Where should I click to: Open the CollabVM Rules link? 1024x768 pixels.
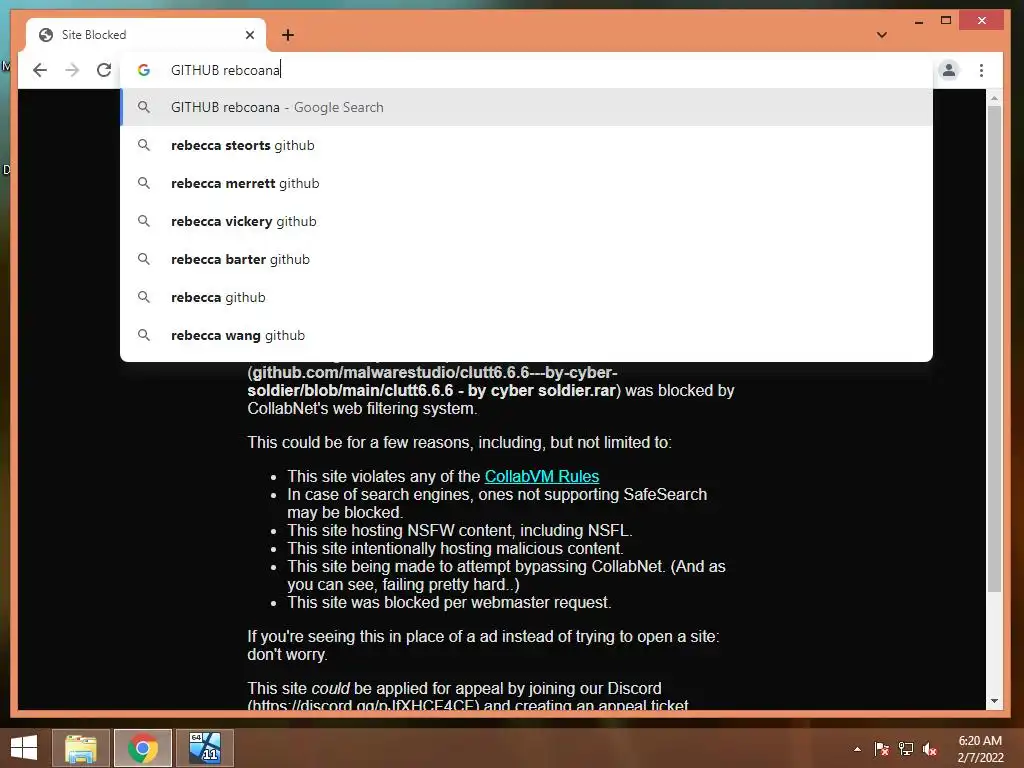click(541, 476)
